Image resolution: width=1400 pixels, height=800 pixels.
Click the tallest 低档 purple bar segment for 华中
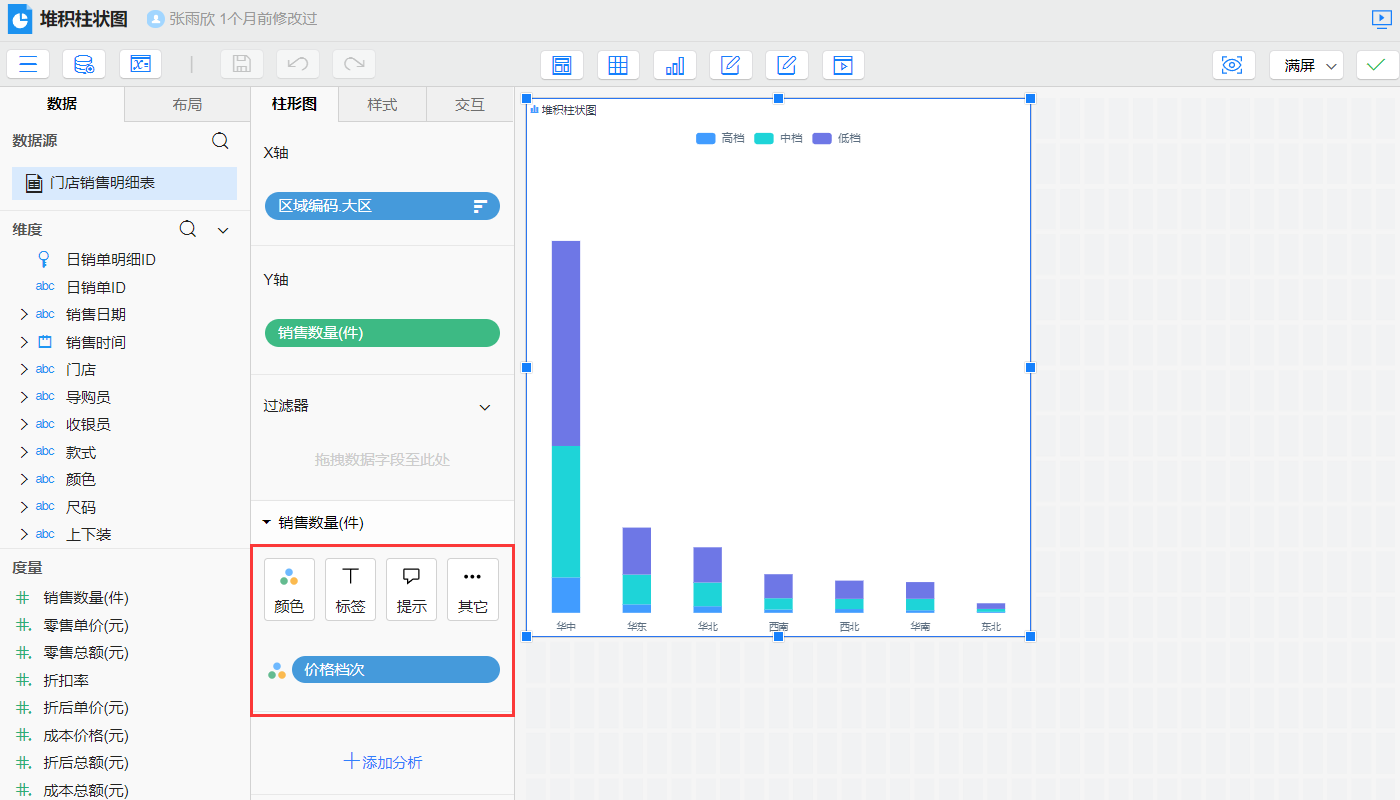point(566,343)
